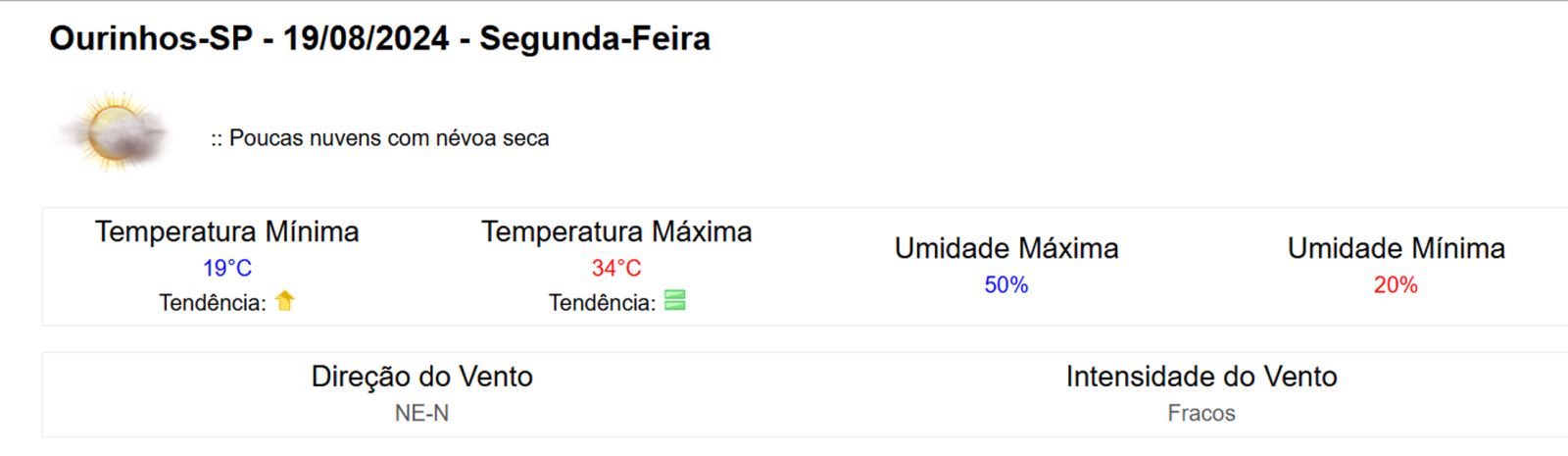Viewport: 1568px width, 456px height.
Task: Click the sun and clouds weather icon
Action: [113, 133]
